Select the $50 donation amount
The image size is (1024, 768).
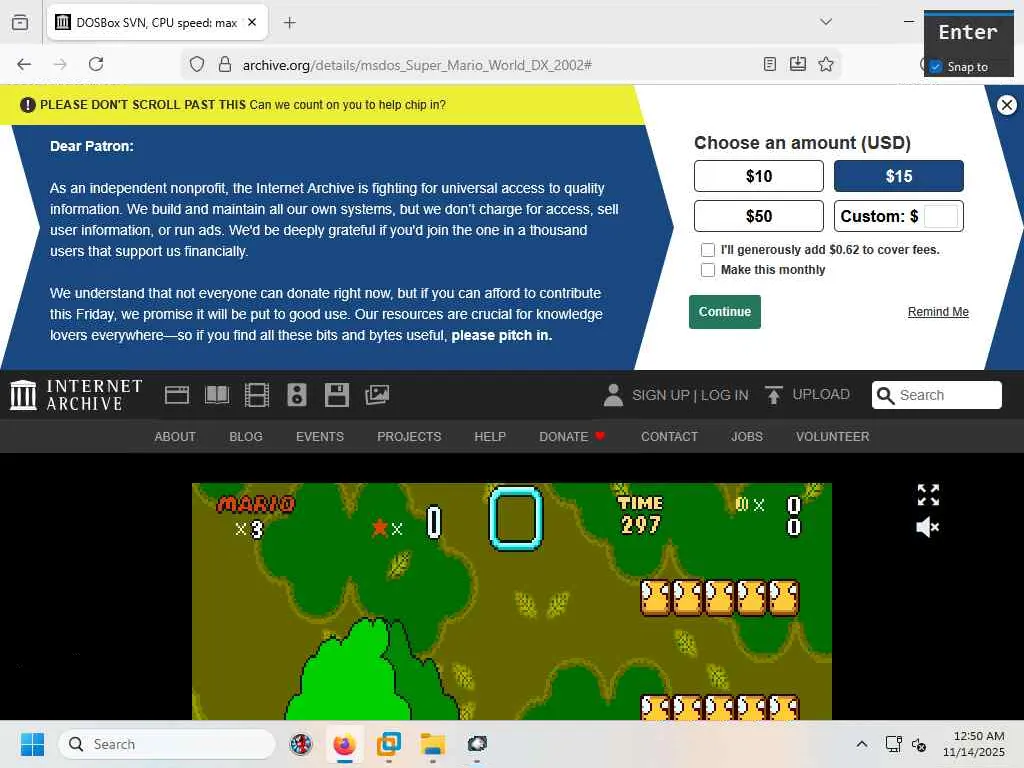pyautogui.click(x=759, y=216)
